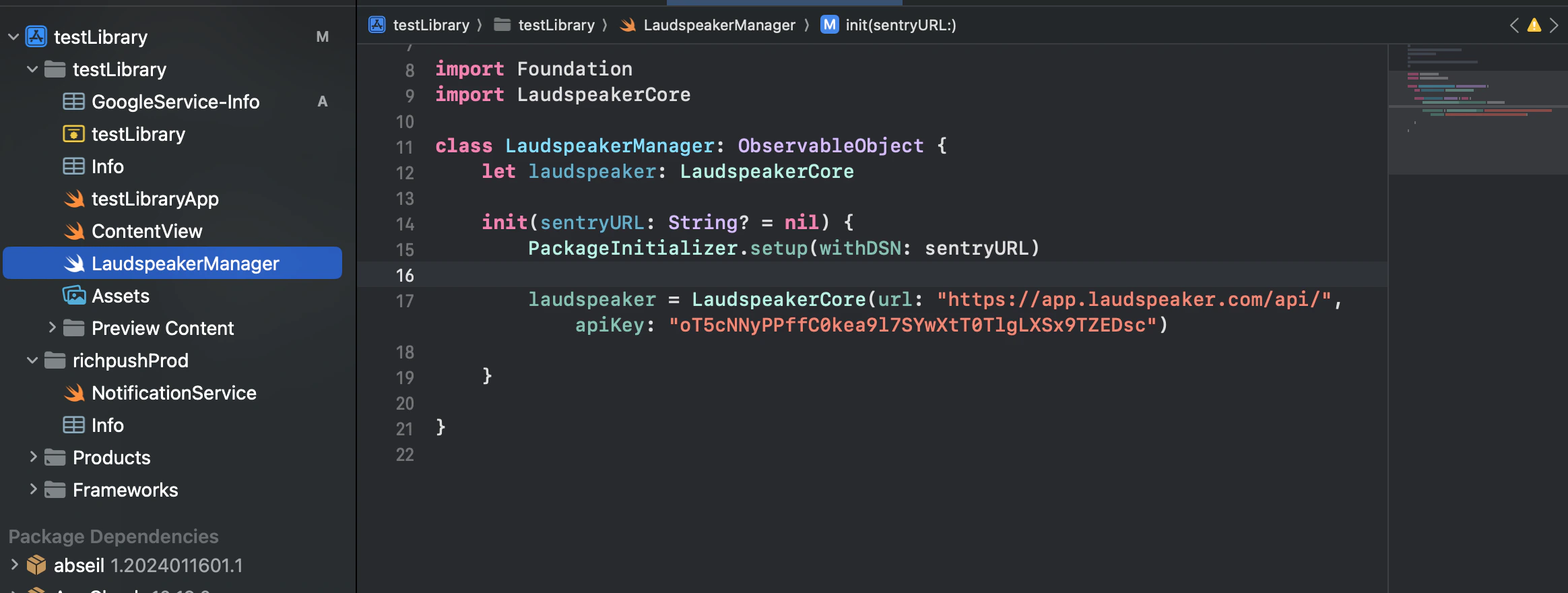
Task: Expand the Products folder
Action: pos(32,458)
